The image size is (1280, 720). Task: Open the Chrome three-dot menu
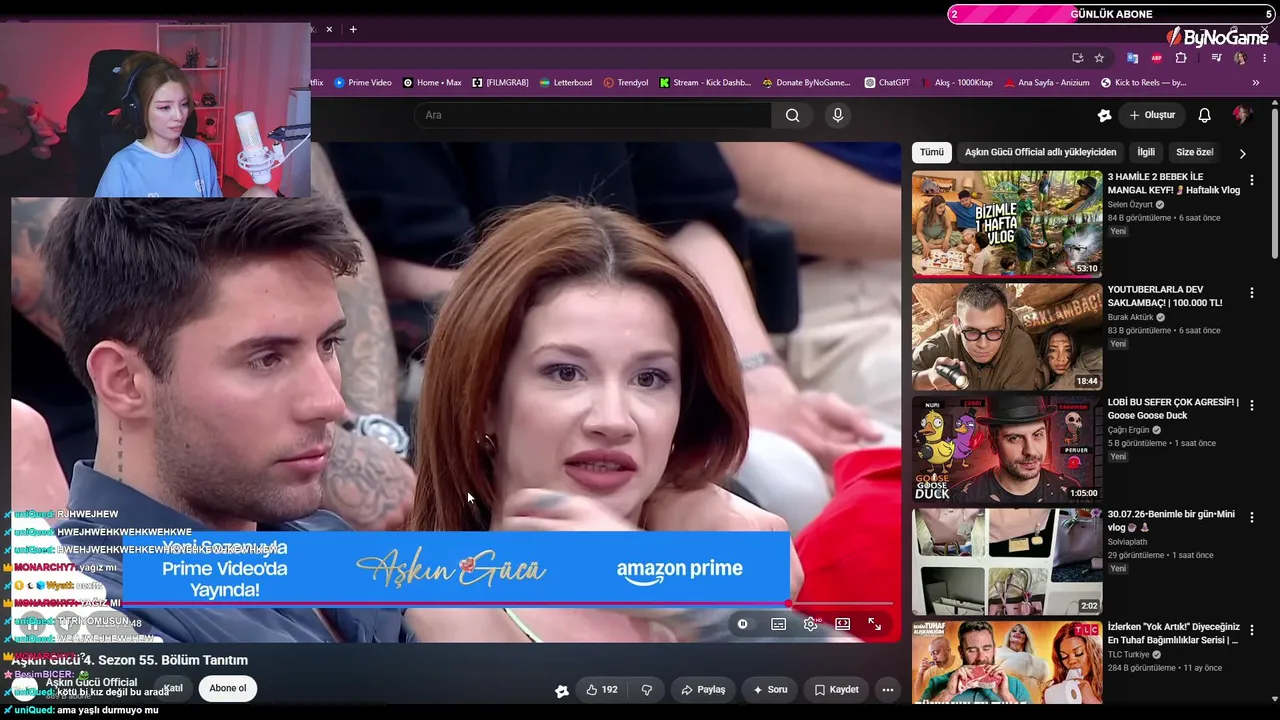[x=1264, y=58]
